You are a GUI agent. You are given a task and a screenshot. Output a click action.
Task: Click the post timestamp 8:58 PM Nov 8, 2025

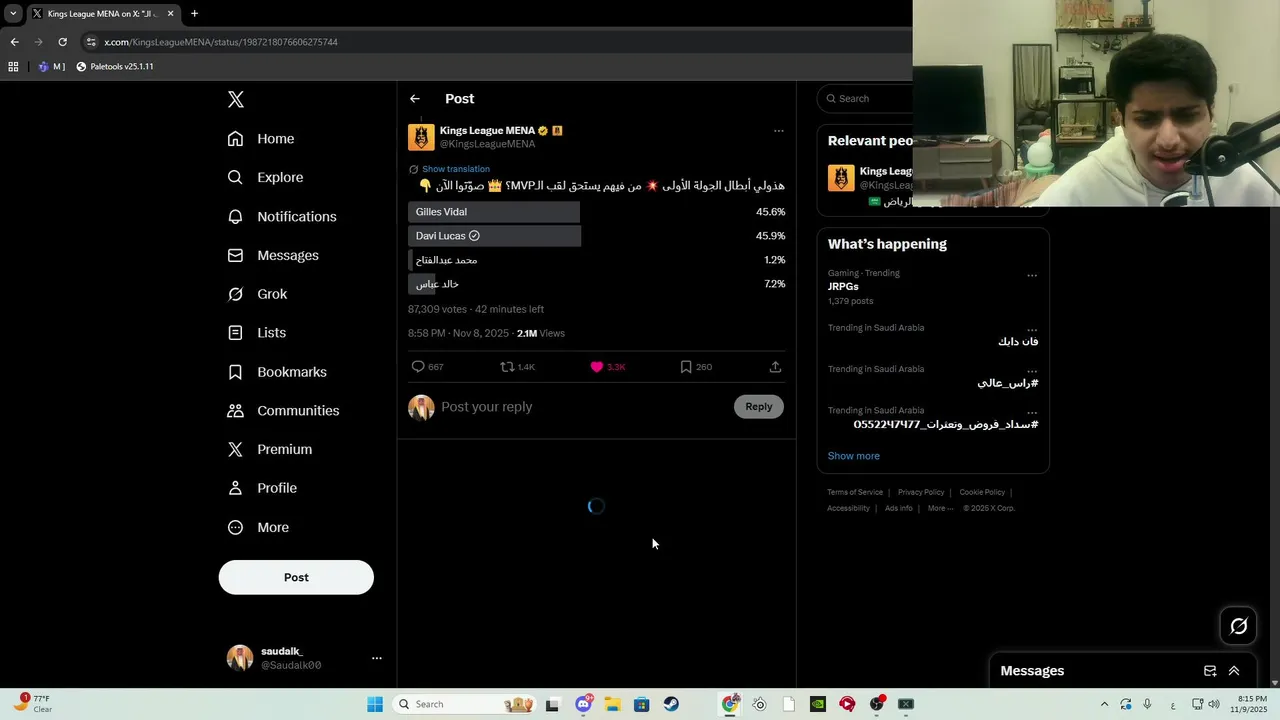tap(458, 333)
